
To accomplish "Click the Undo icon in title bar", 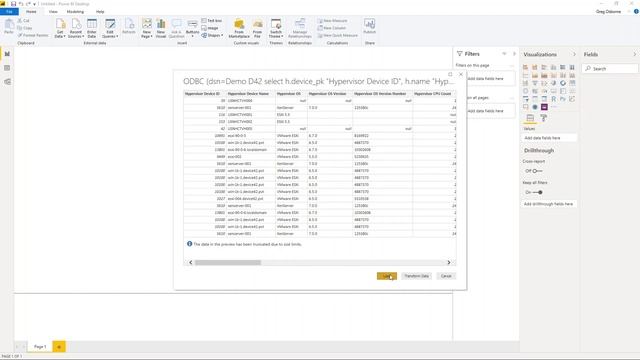I will click(x=20, y=4).
